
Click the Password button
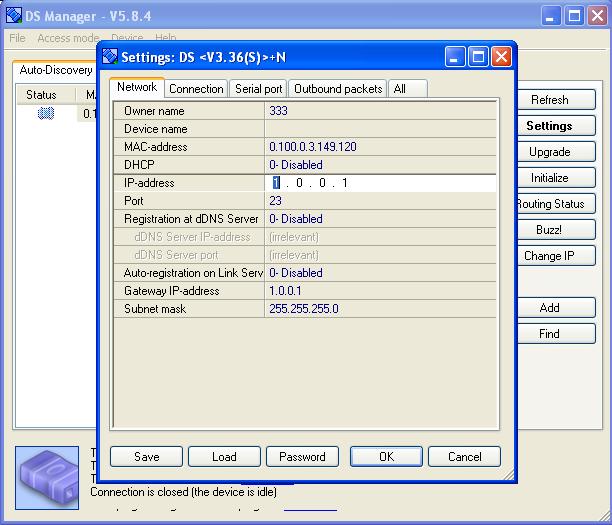click(302, 457)
